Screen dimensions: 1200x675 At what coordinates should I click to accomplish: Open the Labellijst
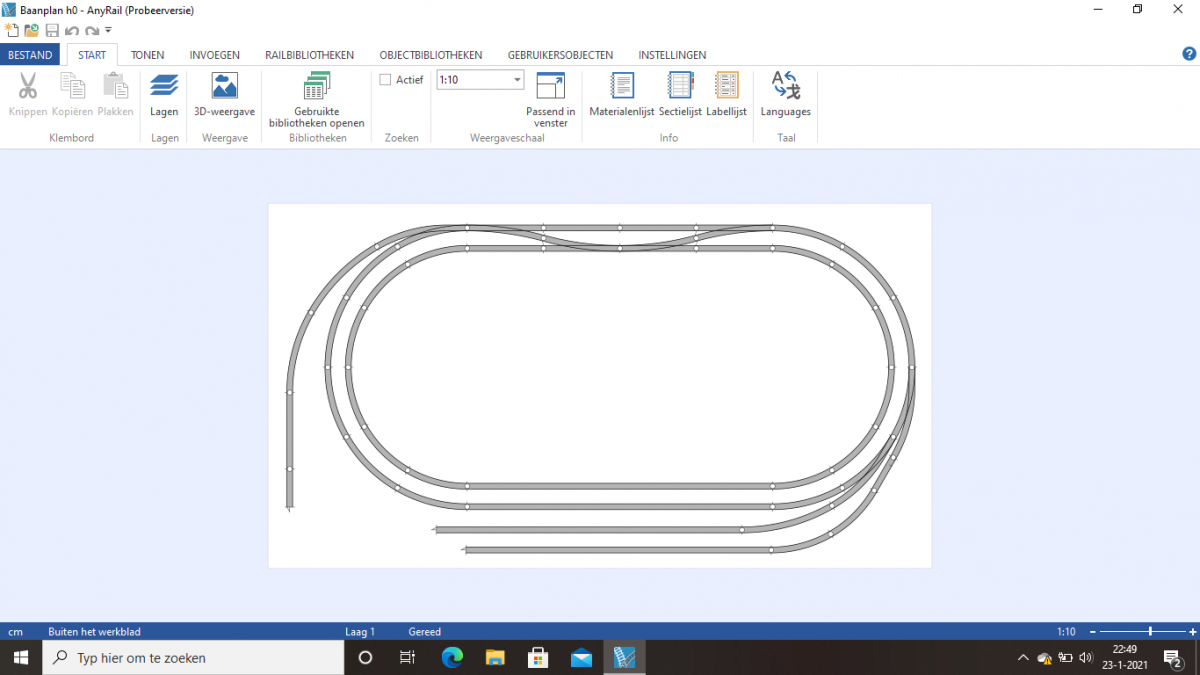[x=727, y=95]
